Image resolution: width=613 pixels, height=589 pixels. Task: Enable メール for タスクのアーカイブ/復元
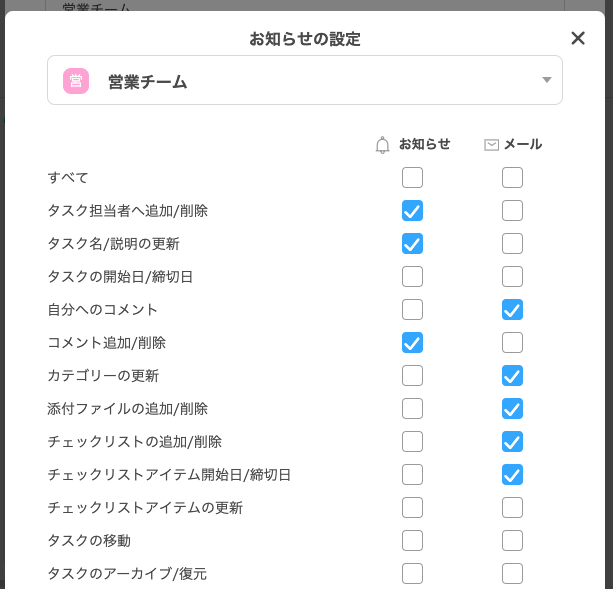click(x=512, y=573)
